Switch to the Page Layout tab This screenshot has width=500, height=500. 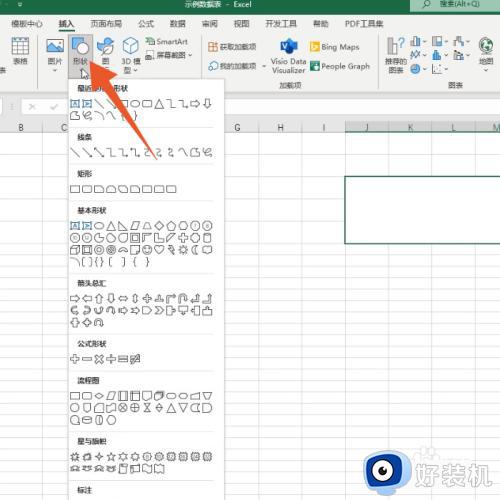[x=106, y=24]
